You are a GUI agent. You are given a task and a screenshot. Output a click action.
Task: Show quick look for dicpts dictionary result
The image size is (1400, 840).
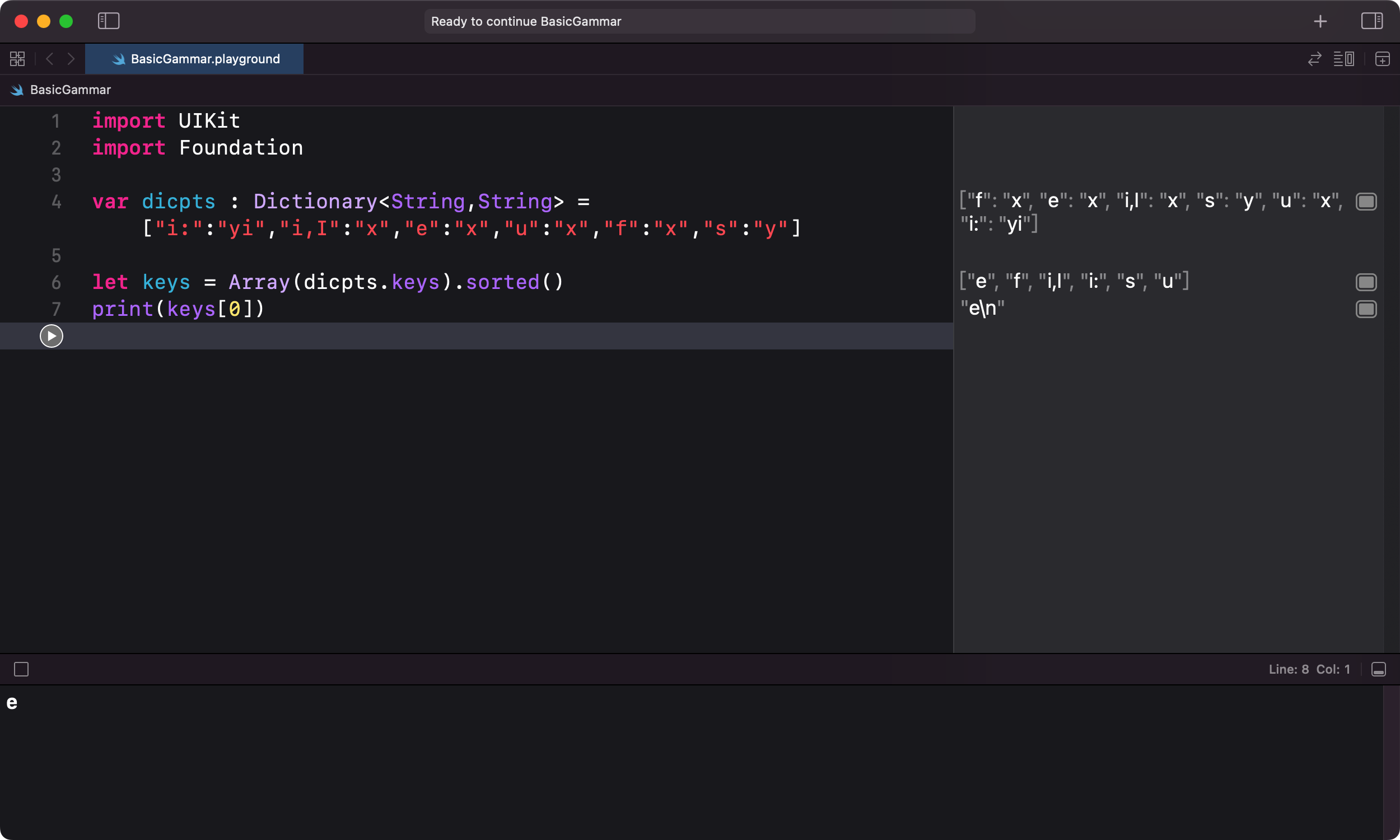(1366, 202)
